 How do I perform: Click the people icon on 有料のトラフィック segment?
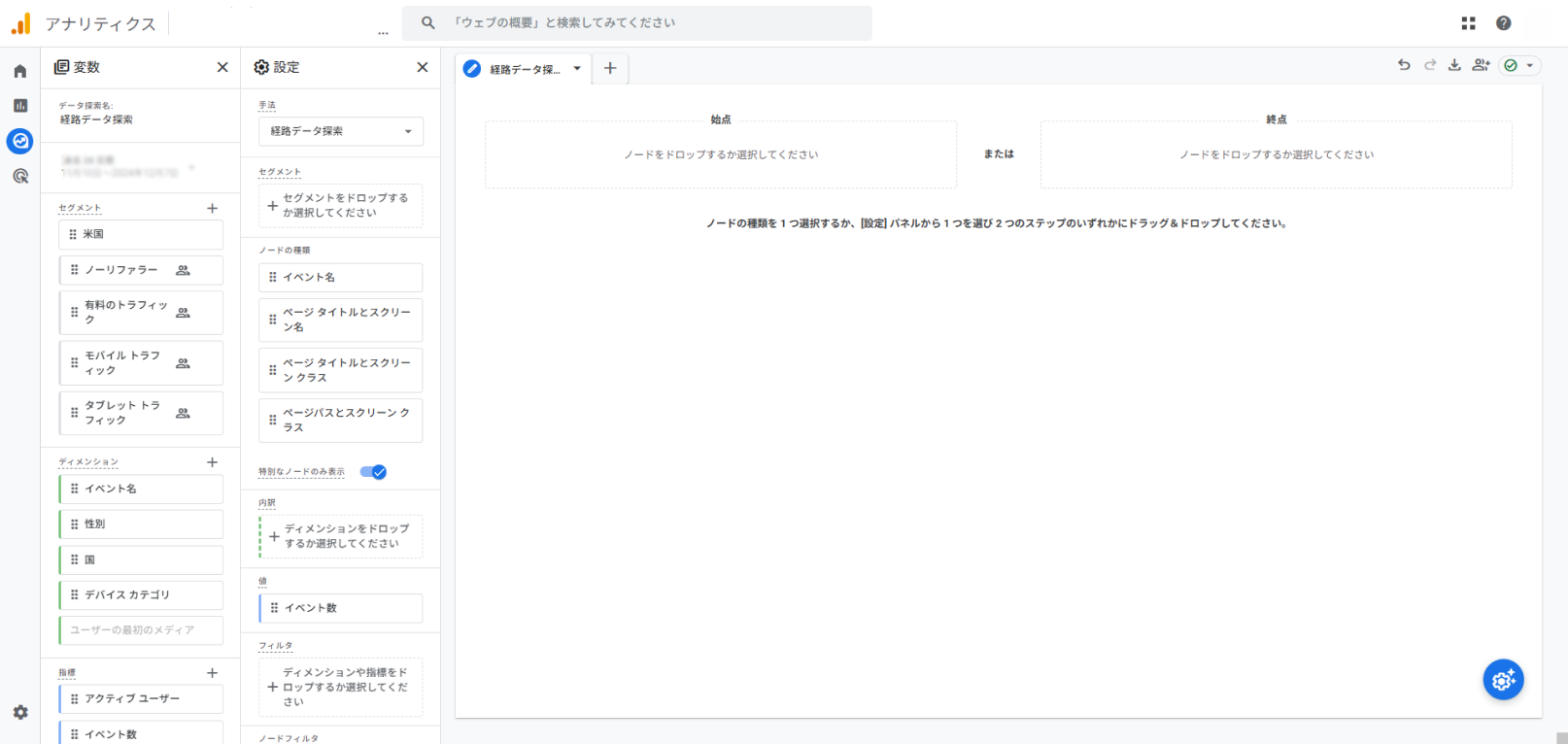tap(183, 313)
